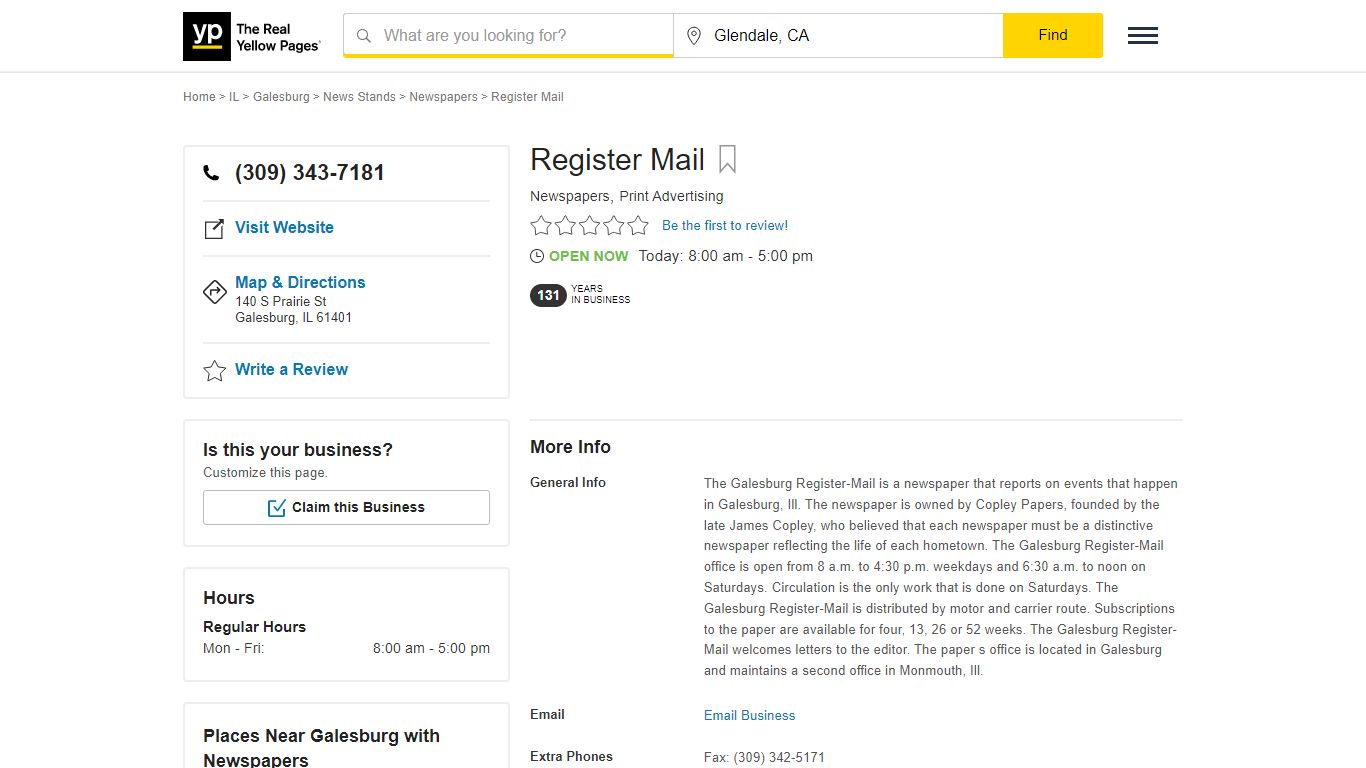Click the Today: 8:00 am - 5:00 pm text
Image resolution: width=1366 pixels, height=768 pixels.
726,256
